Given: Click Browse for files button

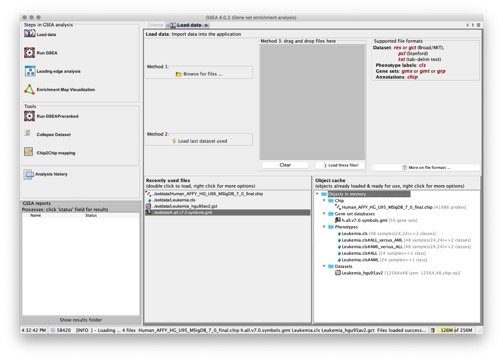Looking at the screenshot, I should 199,74.
